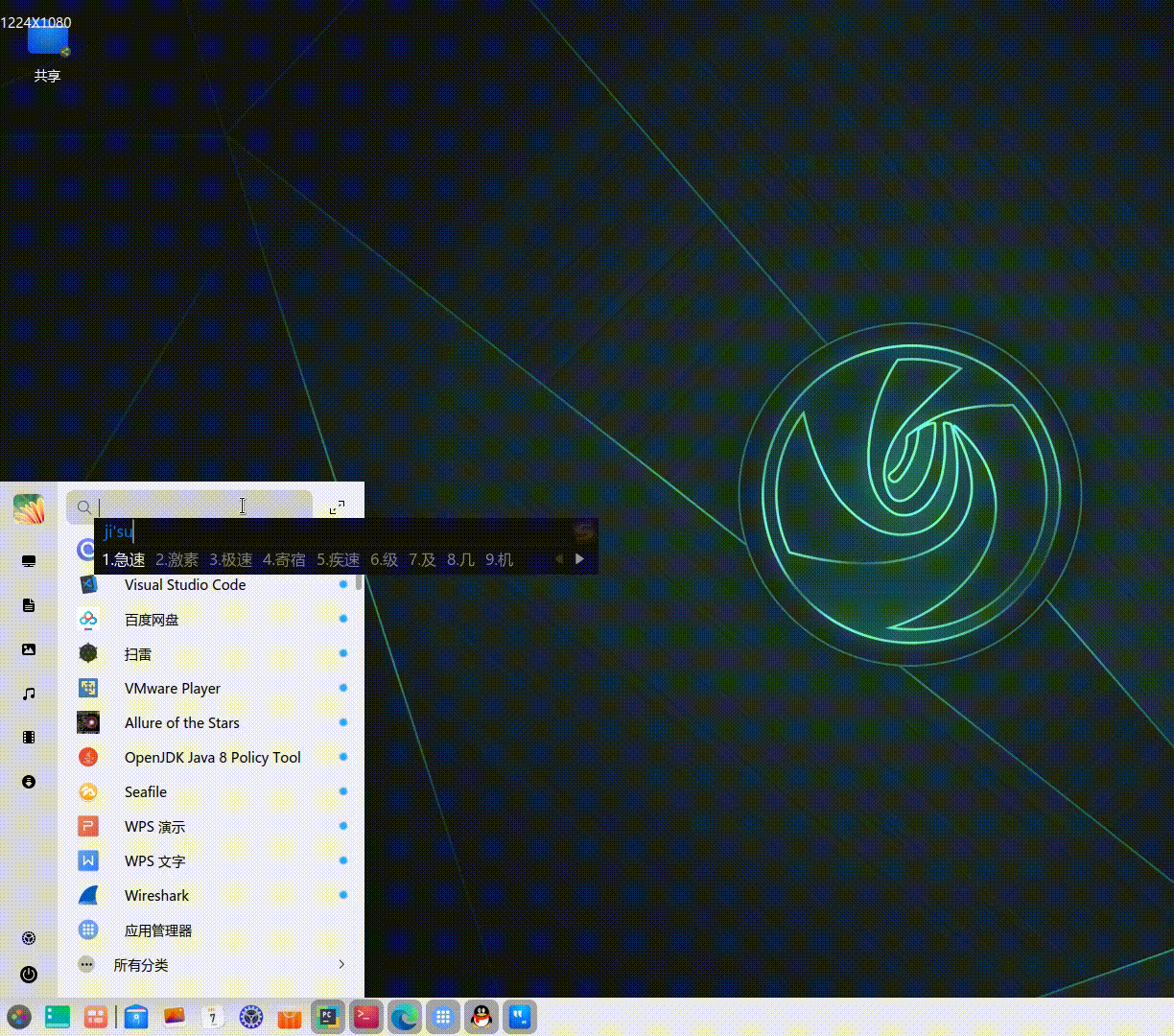Expand the 所有分类 categories arrow

coord(341,964)
